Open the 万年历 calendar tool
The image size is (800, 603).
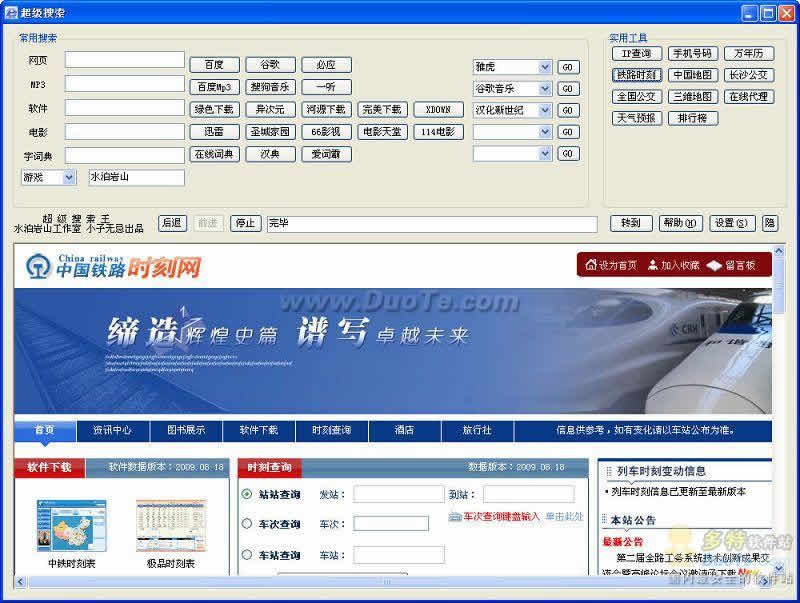click(749, 54)
